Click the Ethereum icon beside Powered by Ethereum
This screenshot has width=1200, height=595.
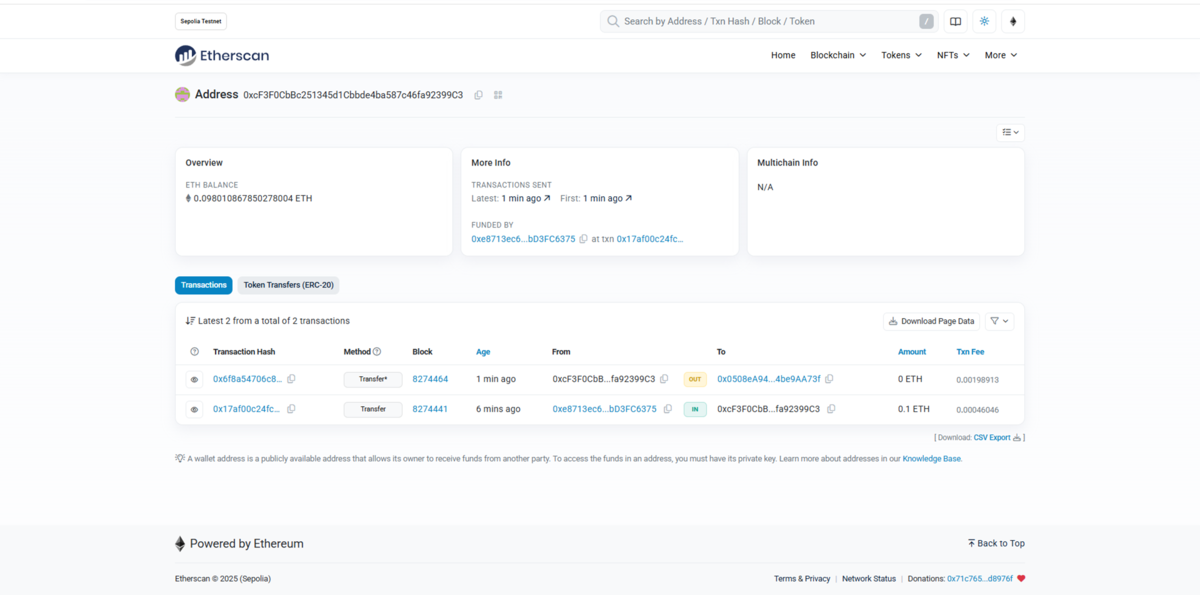point(180,544)
